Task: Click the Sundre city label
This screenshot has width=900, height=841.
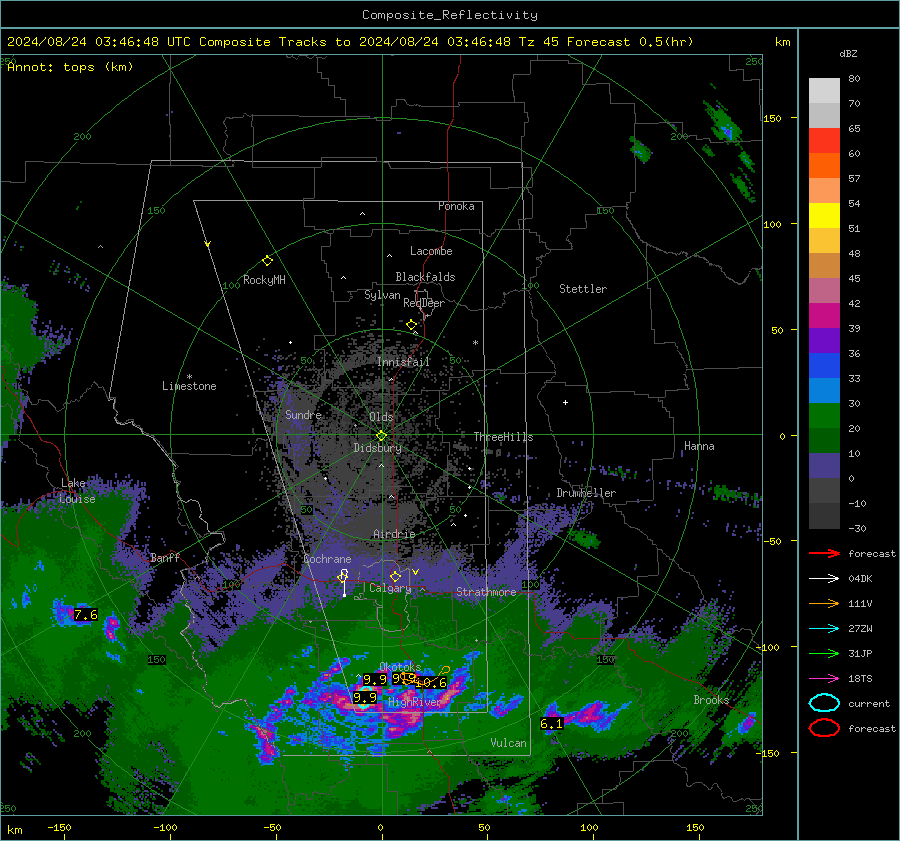Action: click(x=303, y=414)
